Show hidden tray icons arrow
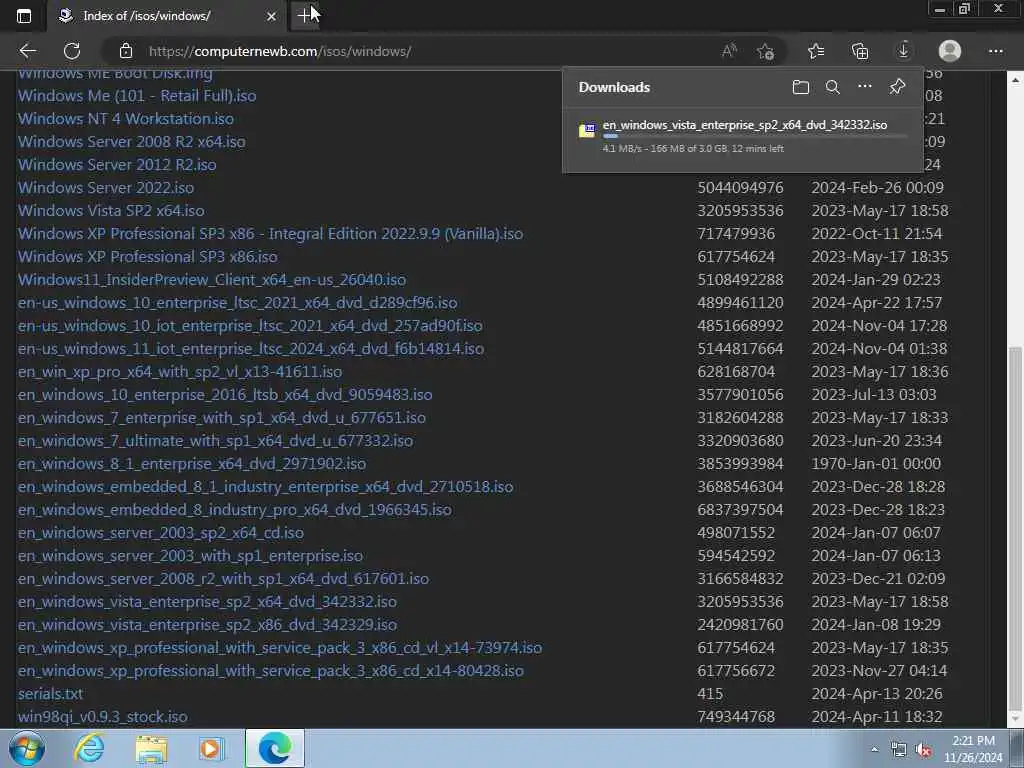1024x768 pixels. coord(874,750)
